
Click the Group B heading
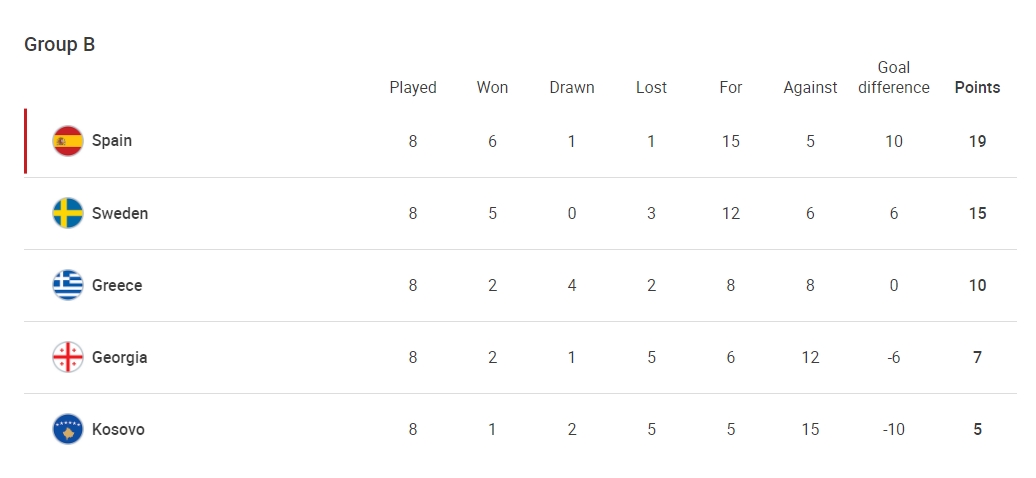[59, 44]
